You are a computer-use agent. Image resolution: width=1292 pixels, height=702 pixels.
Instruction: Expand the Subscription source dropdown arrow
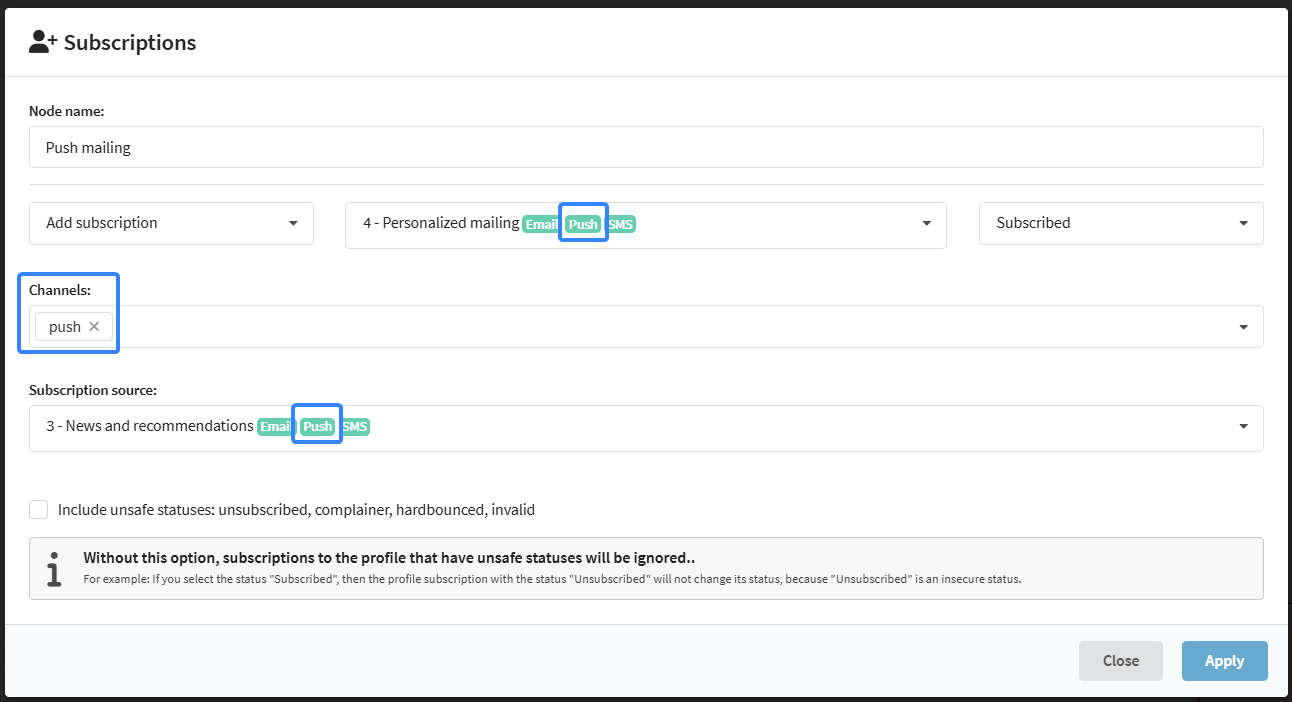[1243, 427]
